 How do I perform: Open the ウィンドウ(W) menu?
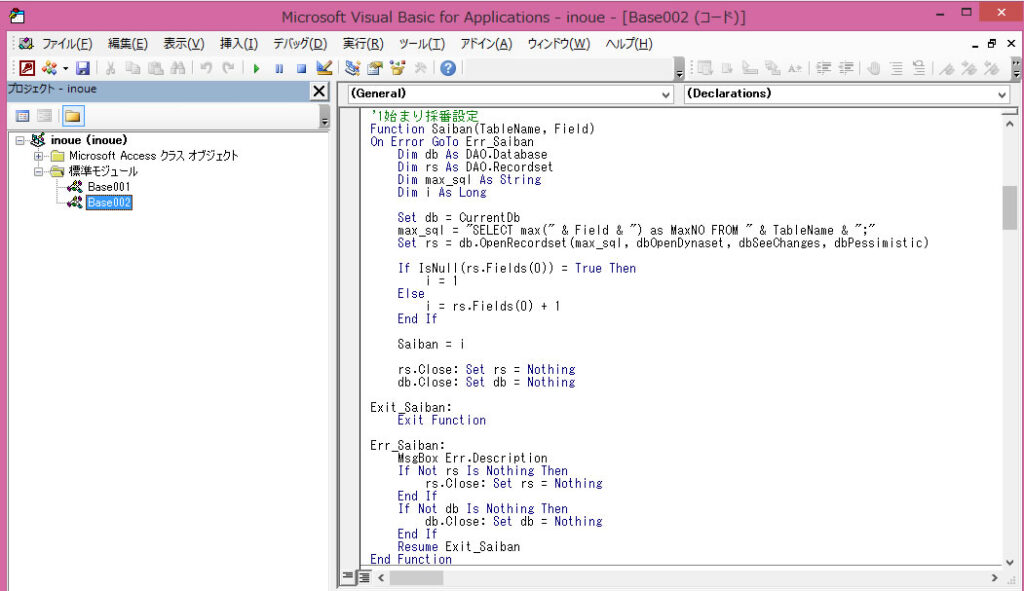coord(558,44)
